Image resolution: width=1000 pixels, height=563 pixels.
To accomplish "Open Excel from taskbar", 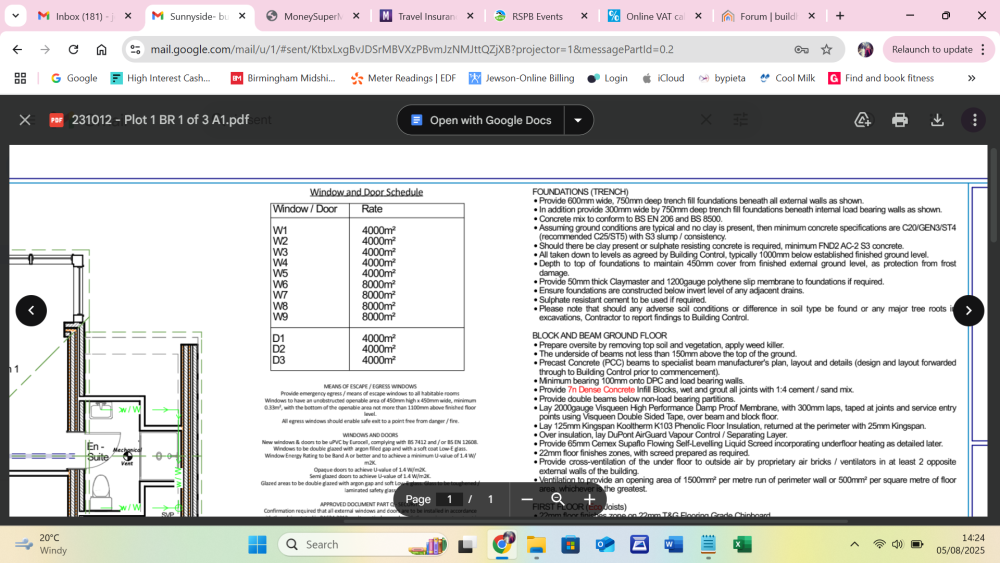I will (742, 545).
